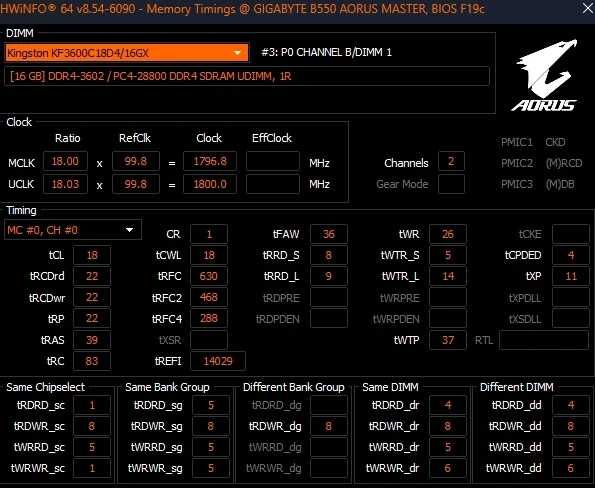Click the tRFC value 630
The height and width of the screenshot is (488, 595).
pyautogui.click(x=209, y=276)
